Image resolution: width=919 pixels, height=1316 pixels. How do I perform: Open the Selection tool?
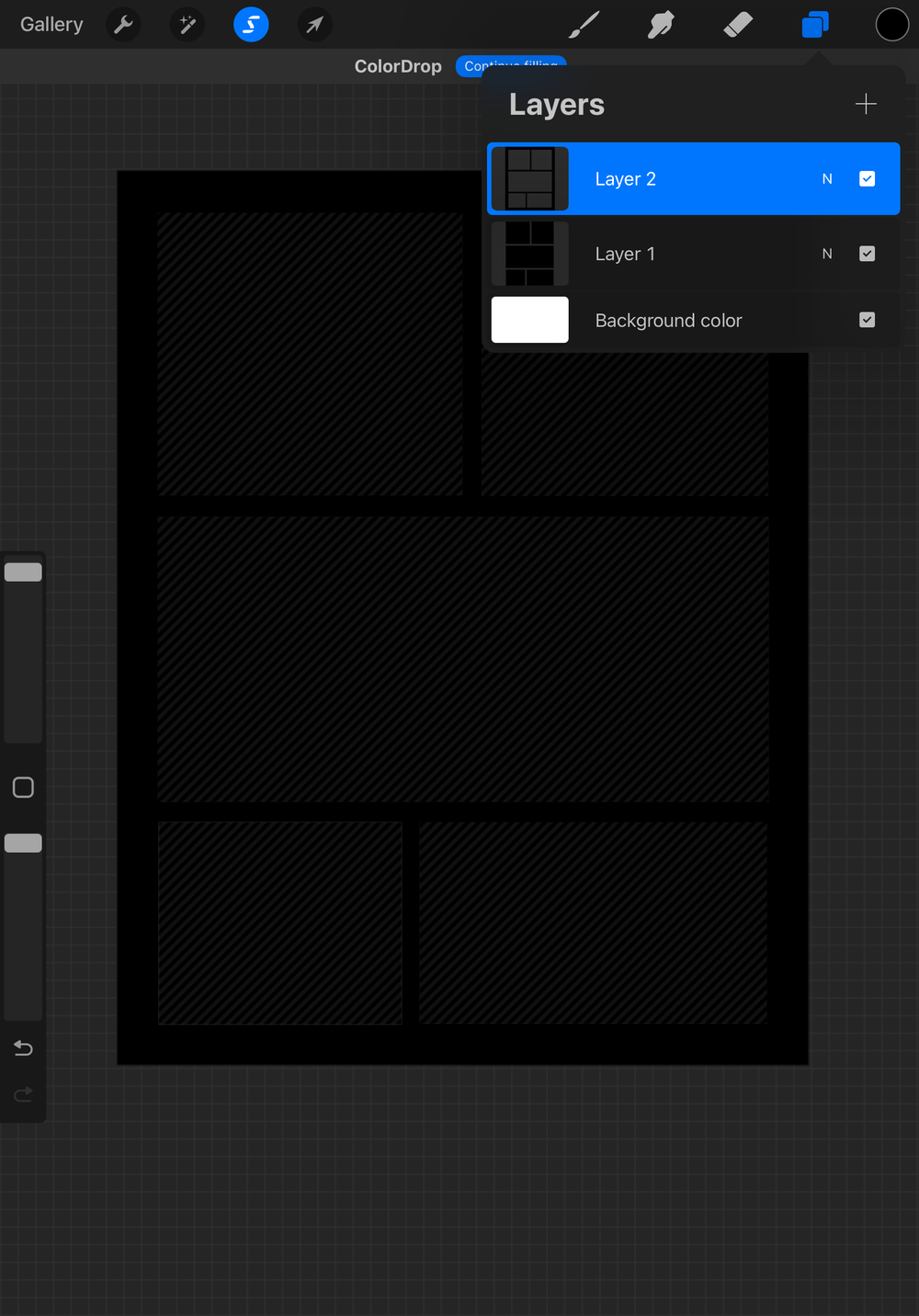(250, 24)
